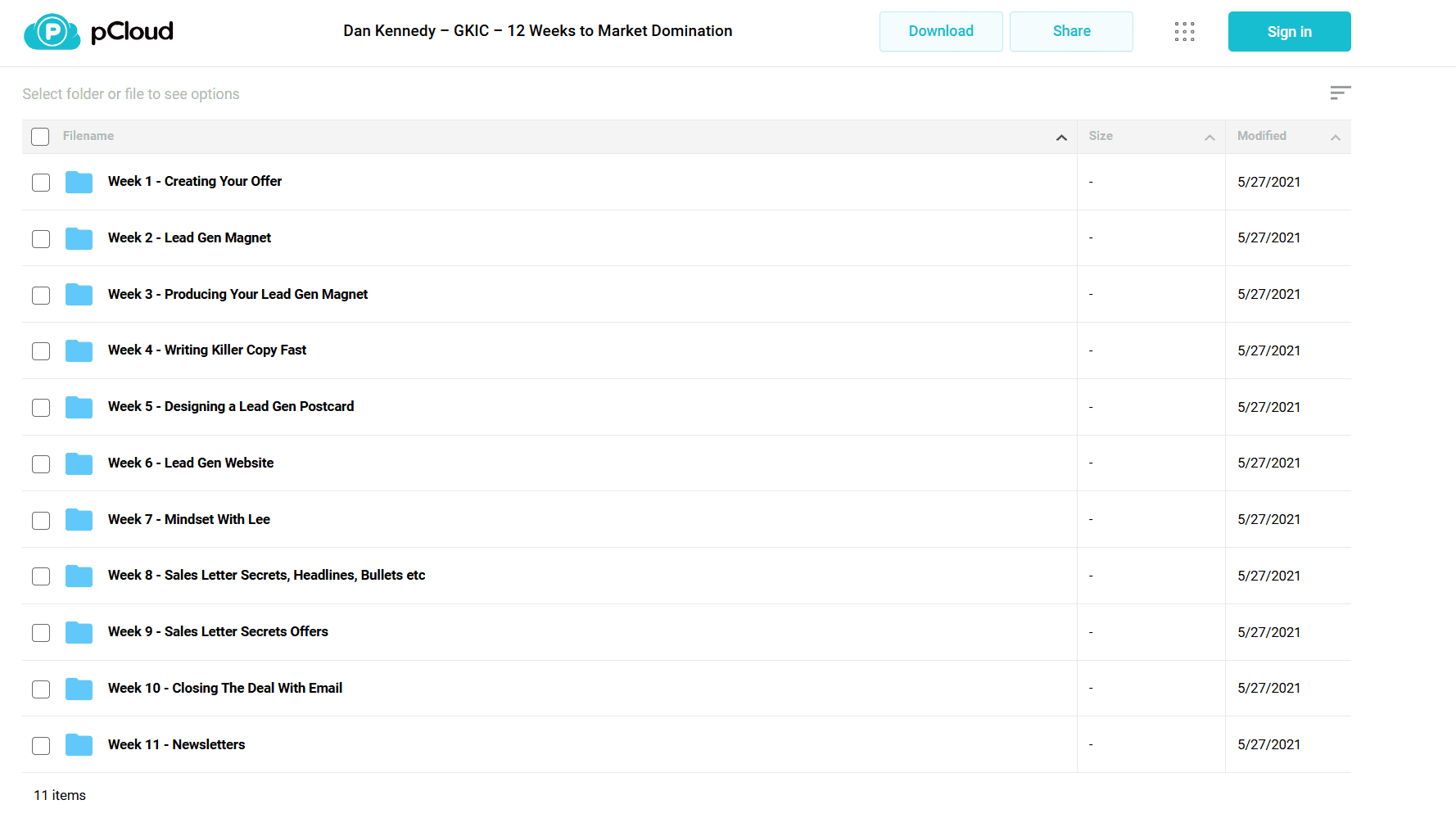Click the pCloud logo icon
This screenshot has height=818, width=1456.
click(52, 32)
